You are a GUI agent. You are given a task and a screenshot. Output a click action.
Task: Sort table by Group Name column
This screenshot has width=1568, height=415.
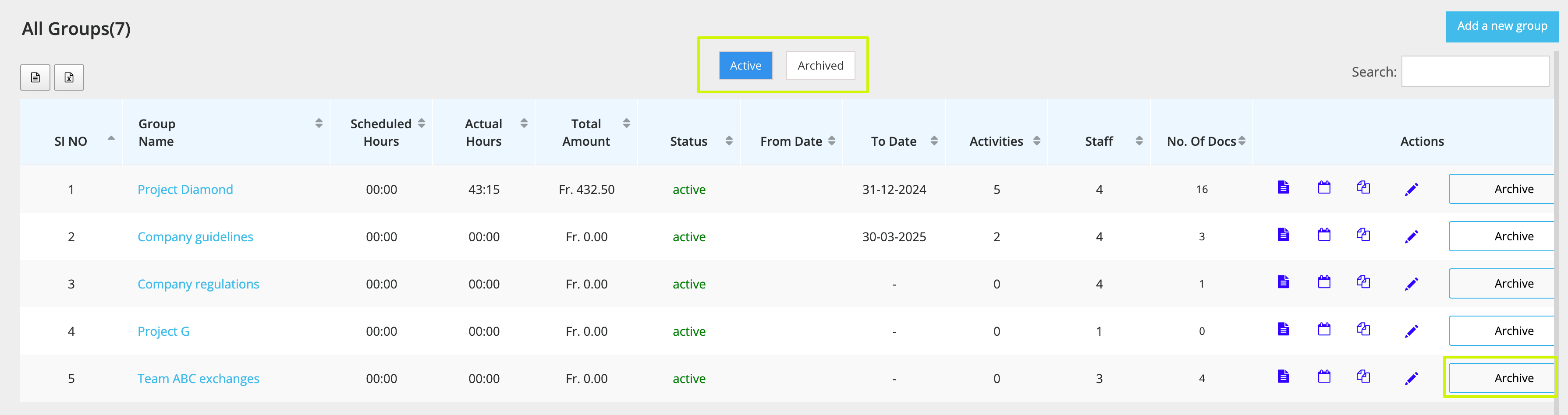(x=318, y=123)
